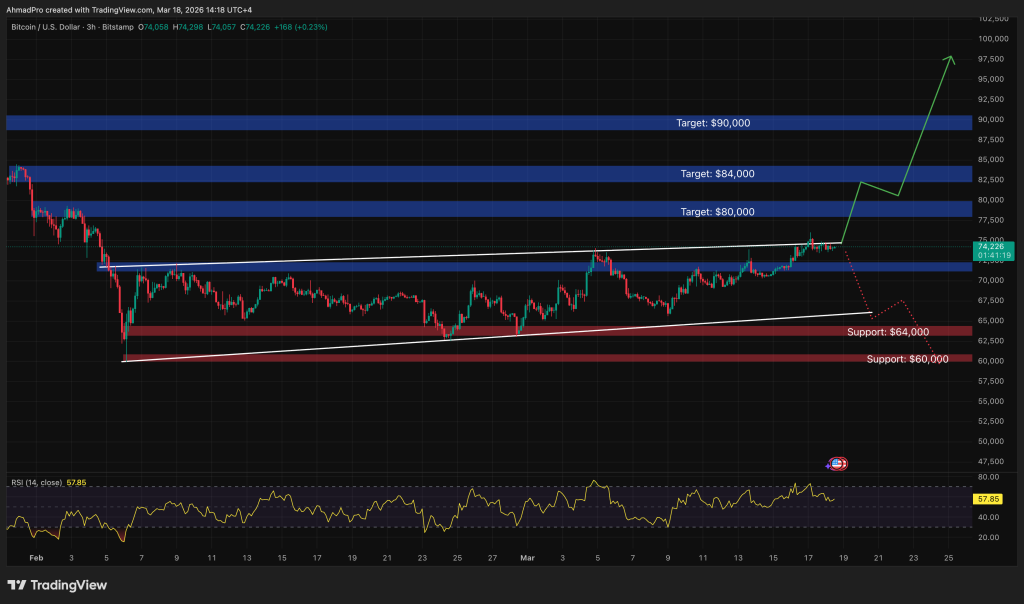Click the green arrowhead of bullish projection

tap(951, 59)
